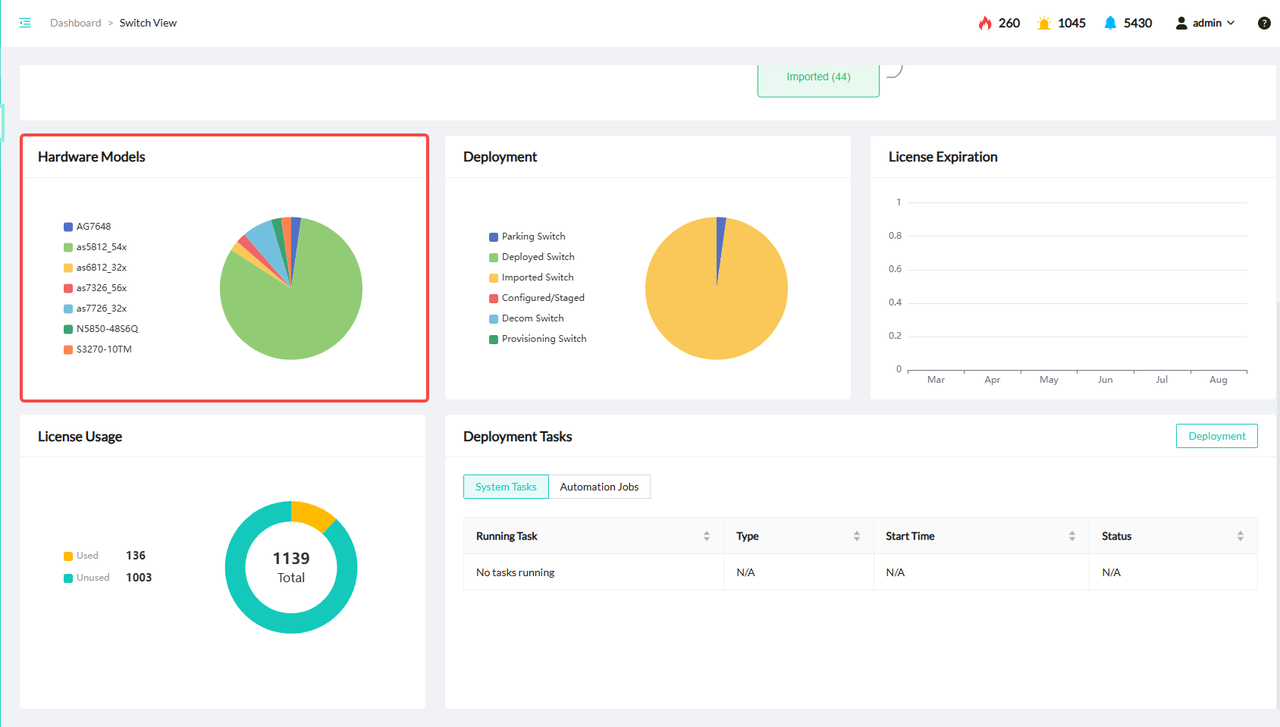Sort Type column using sort arrows
This screenshot has width=1280, height=727.
pos(856,536)
